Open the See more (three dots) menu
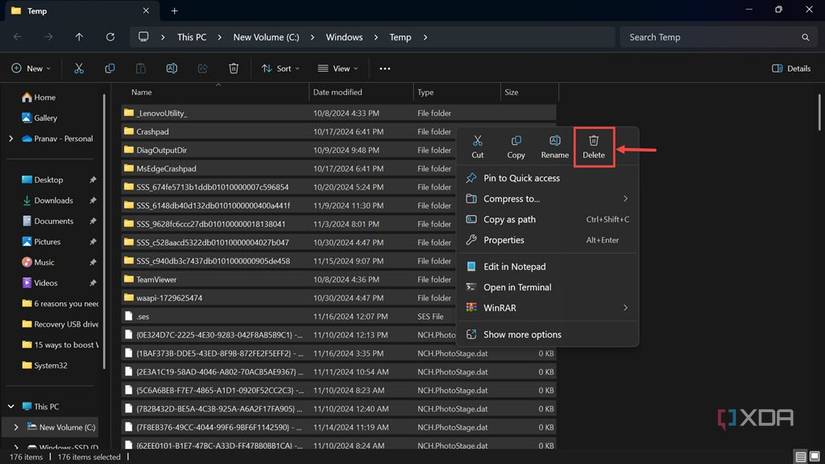This screenshot has height=464, width=825. coord(385,68)
